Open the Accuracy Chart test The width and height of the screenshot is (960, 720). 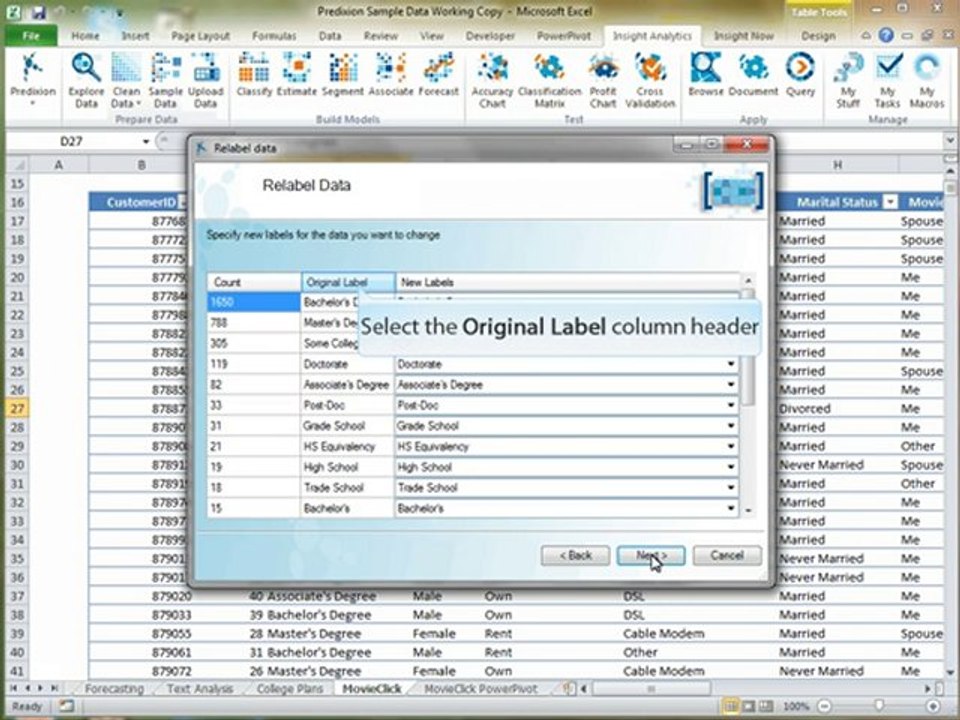492,80
